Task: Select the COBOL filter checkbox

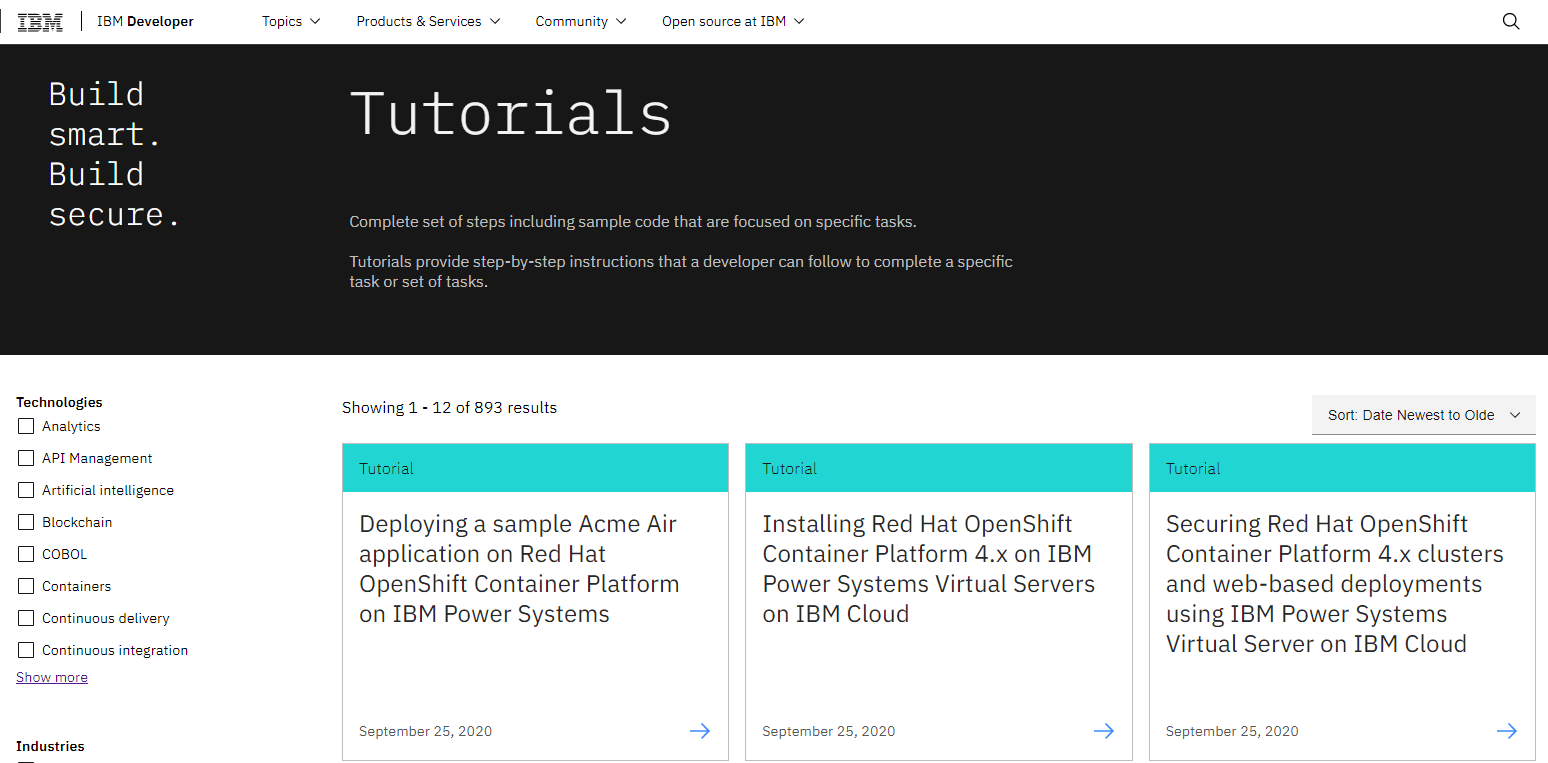Action: coord(26,554)
